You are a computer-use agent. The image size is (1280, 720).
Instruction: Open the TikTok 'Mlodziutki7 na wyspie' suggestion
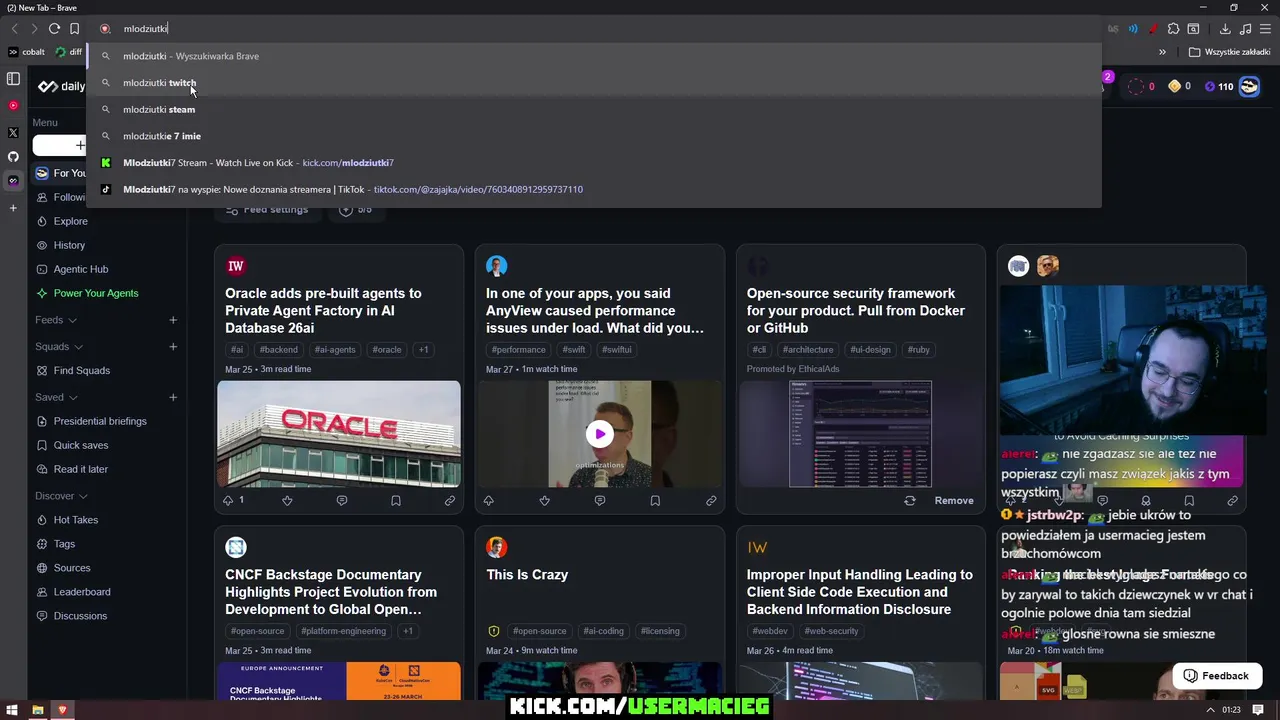(x=594, y=189)
